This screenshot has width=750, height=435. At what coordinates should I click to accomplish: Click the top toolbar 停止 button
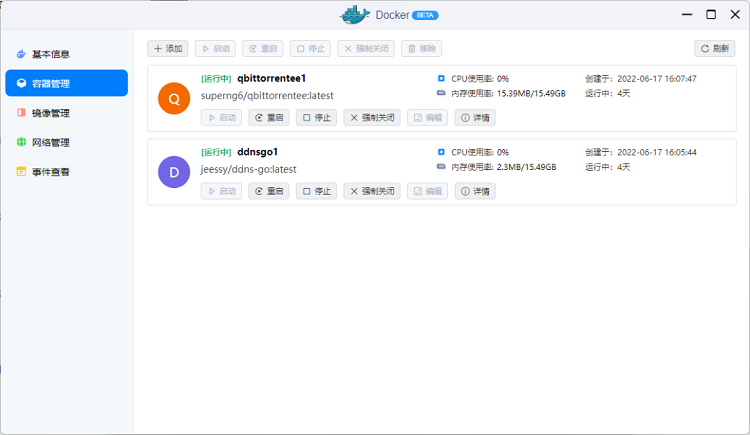click(312, 48)
